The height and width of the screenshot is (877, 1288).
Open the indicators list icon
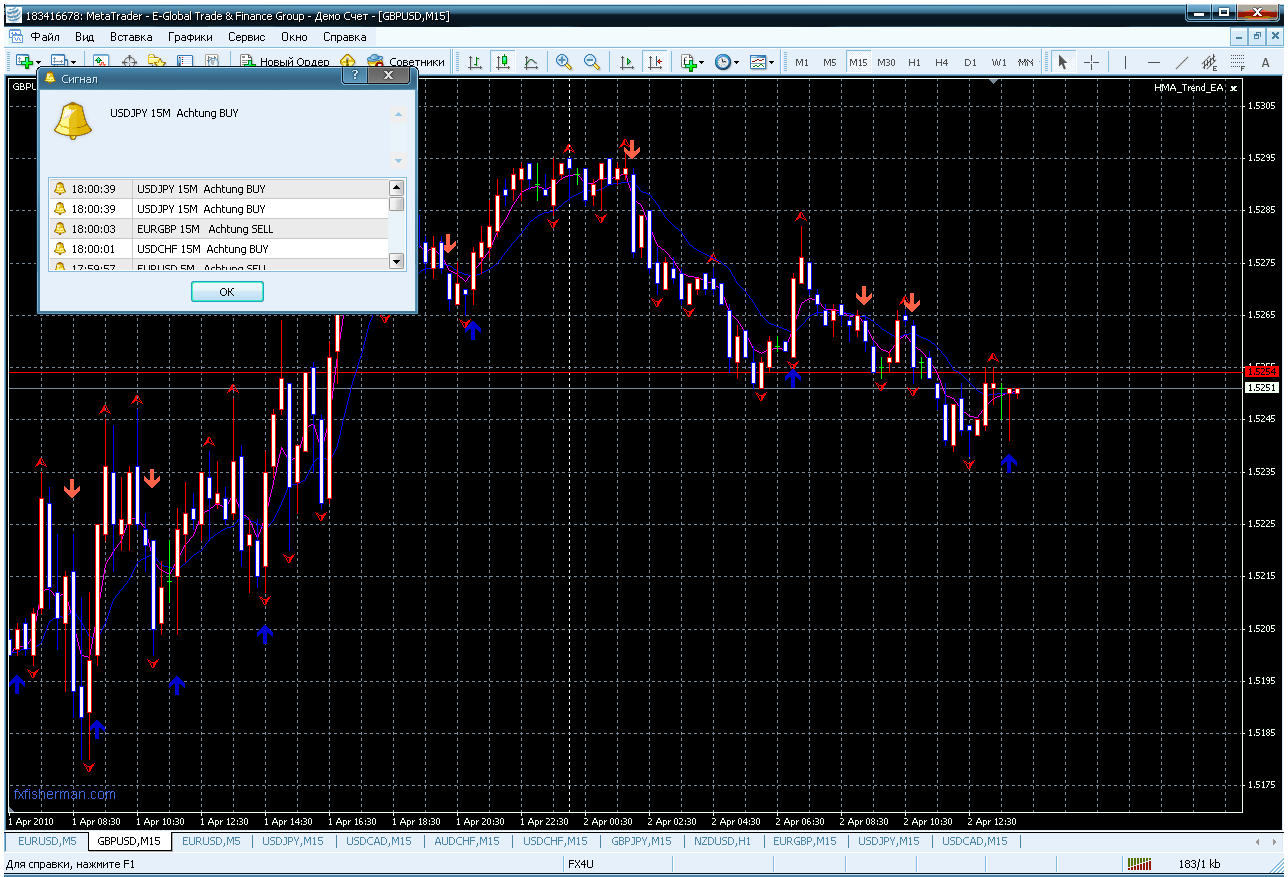point(688,62)
